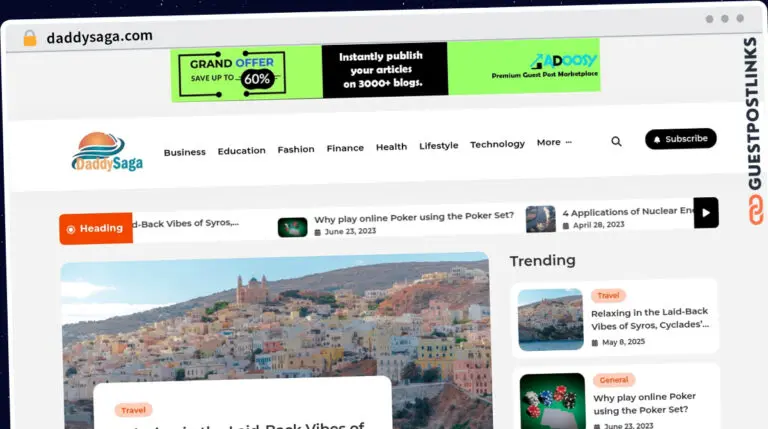Screen dimensions: 768x429
Task: Go to the Technology category
Action: click(497, 144)
